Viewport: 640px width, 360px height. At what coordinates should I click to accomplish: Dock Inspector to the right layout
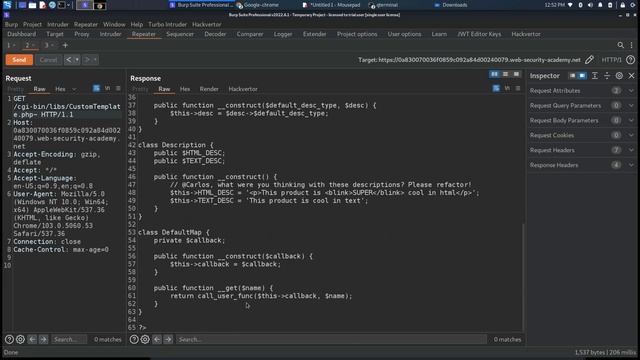click(582, 76)
